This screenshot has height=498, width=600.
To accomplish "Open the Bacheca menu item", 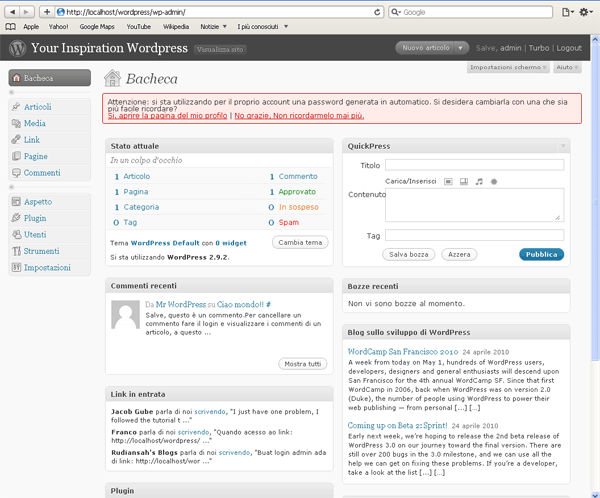I will tap(50, 78).
